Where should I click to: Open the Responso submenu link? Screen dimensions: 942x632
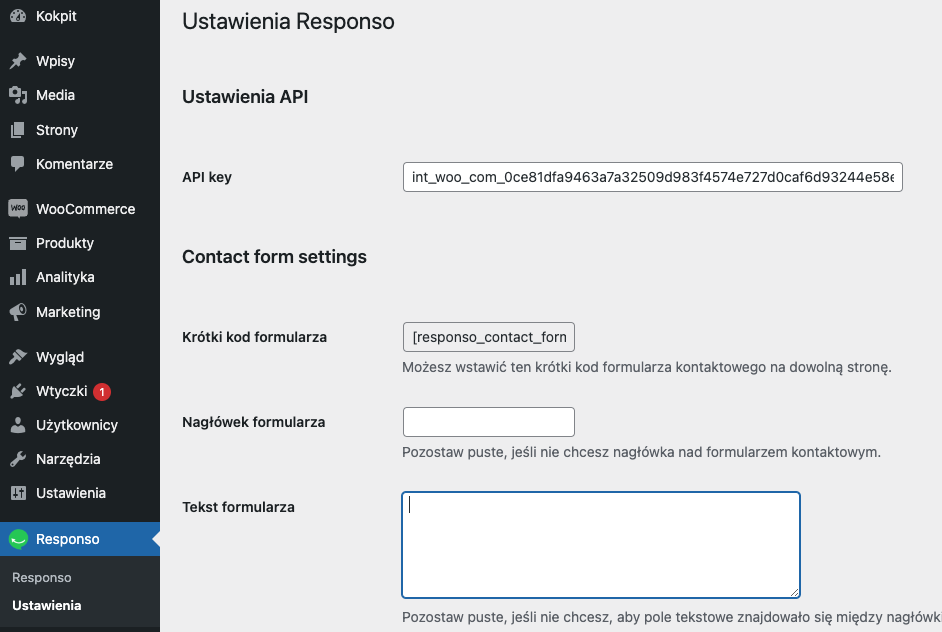(x=41, y=577)
